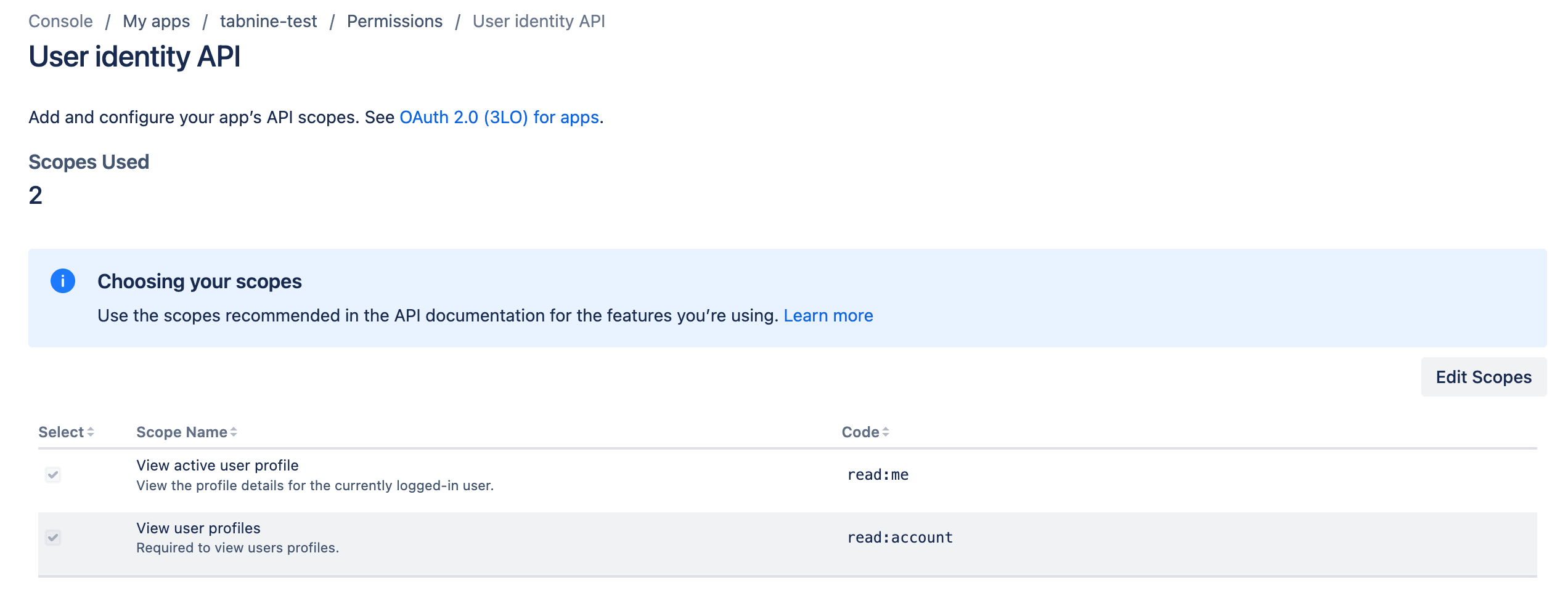Viewport: 1568px width, 606px height.
Task: Select the read:me scope code
Action: pos(878,475)
